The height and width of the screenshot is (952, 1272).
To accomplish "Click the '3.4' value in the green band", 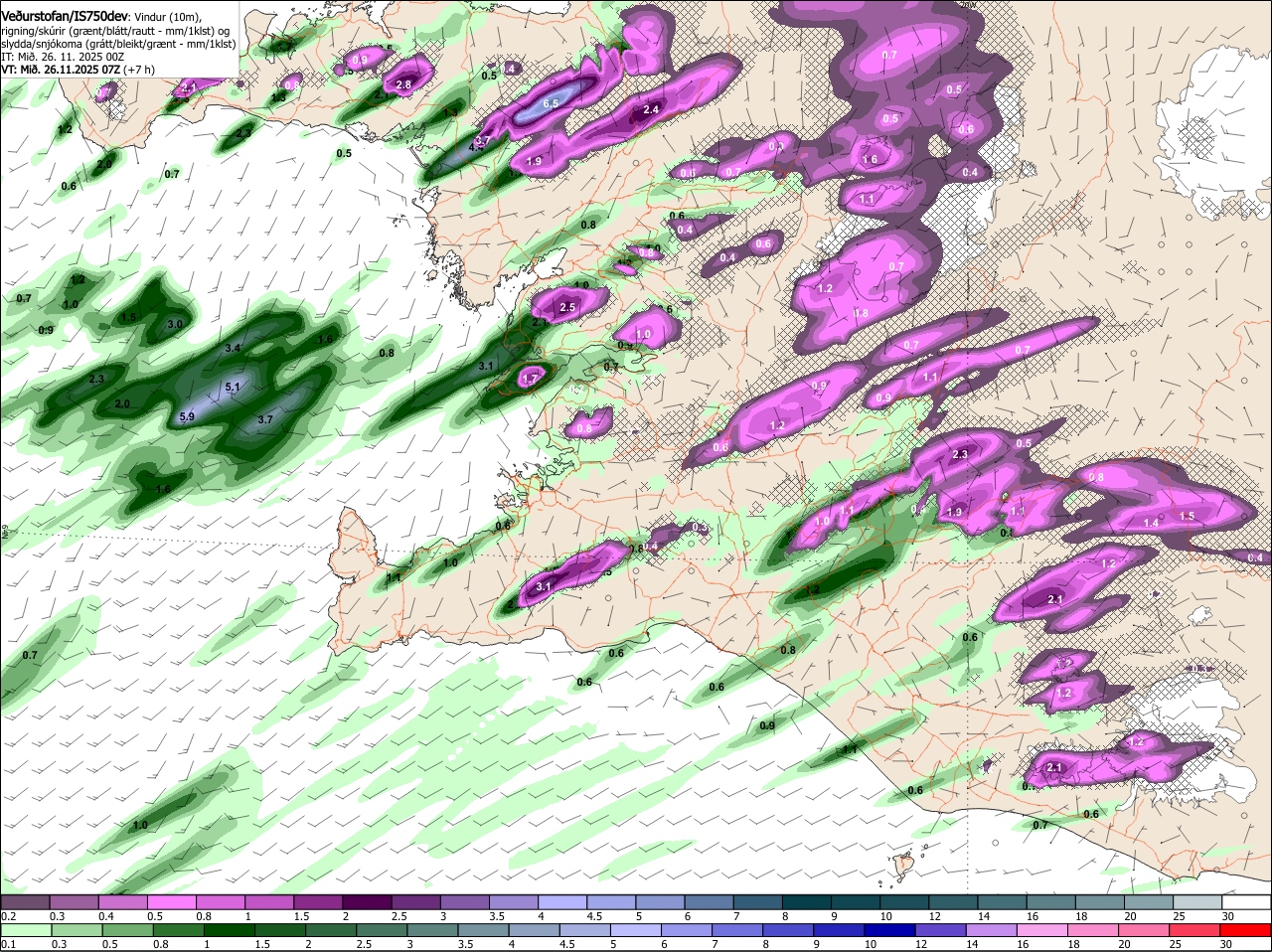I will pos(233,348).
